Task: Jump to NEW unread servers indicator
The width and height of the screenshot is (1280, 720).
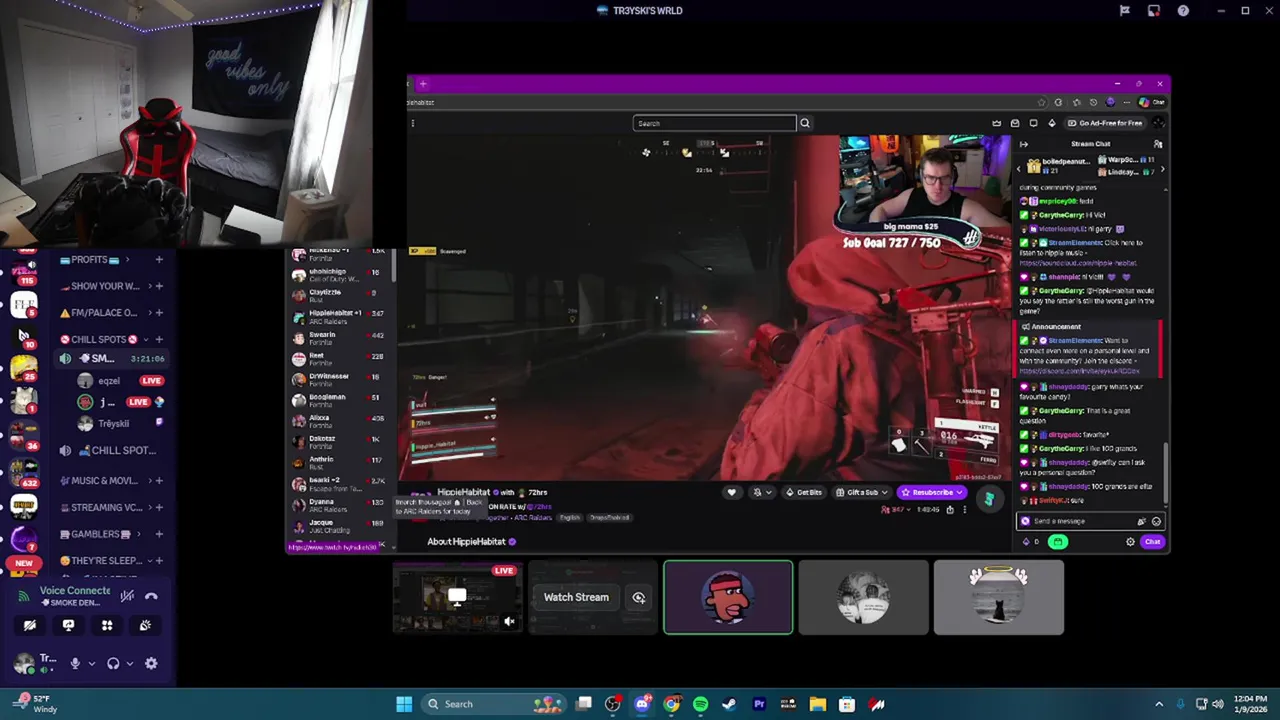Action: pos(24,563)
